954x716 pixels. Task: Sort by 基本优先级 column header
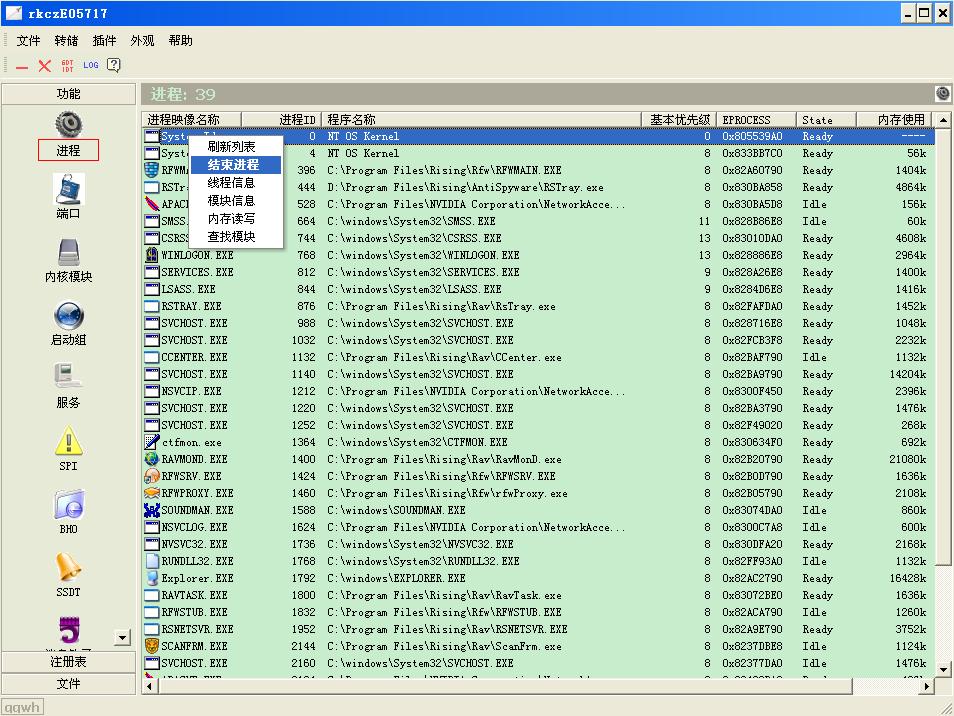pos(679,120)
